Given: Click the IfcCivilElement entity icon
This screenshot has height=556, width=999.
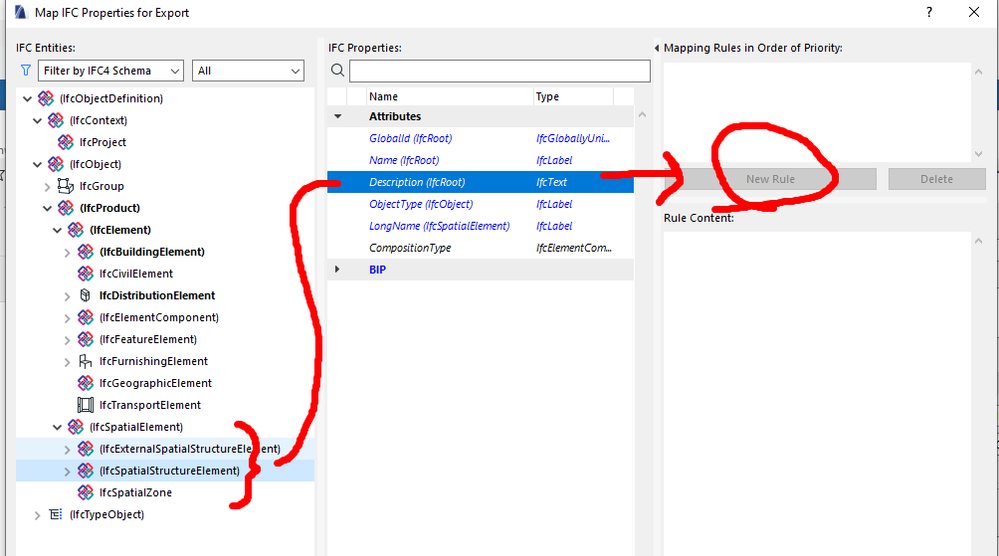Looking at the screenshot, I should pyautogui.click(x=85, y=273).
